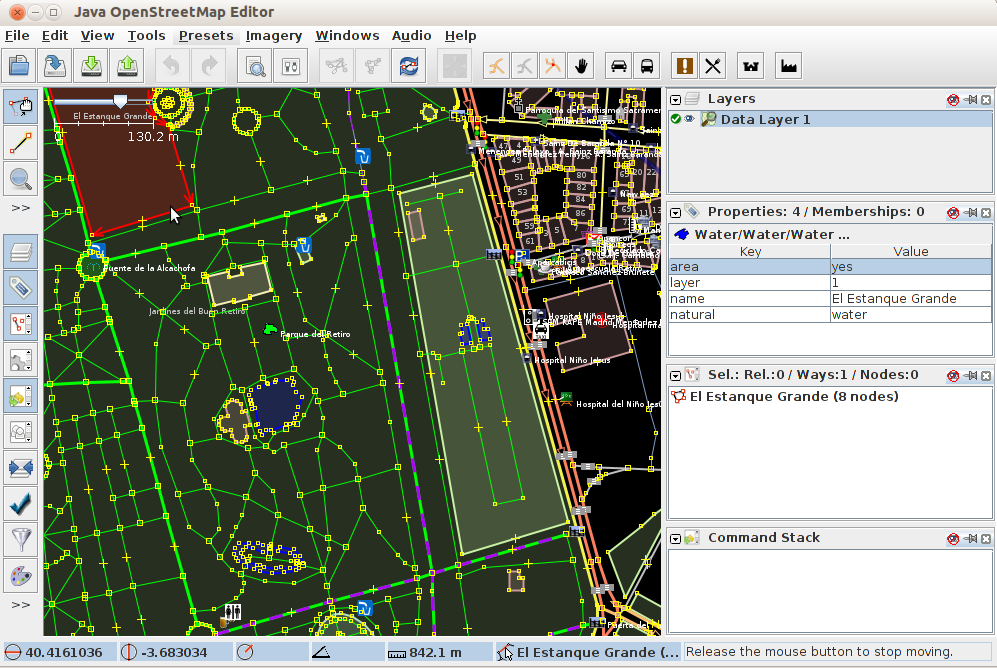This screenshot has height=668, width=997.
Task: Click the Download map data icon
Action: [x=91, y=66]
